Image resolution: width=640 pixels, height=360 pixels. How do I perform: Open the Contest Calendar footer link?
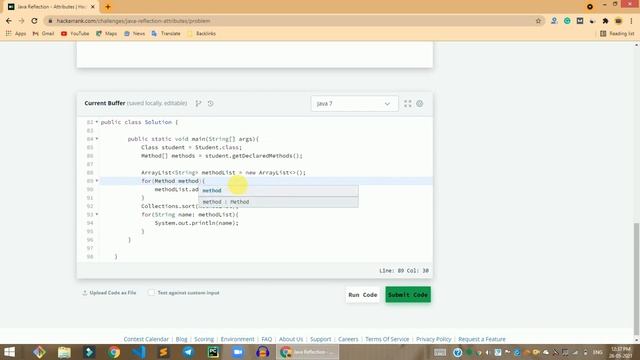point(146,339)
